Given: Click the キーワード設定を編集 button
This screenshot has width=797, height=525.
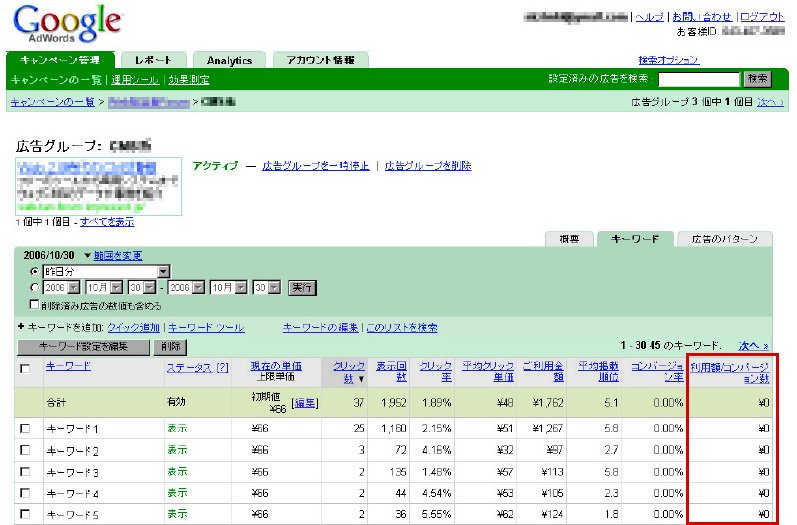Looking at the screenshot, I should click(x=82, y=346).
